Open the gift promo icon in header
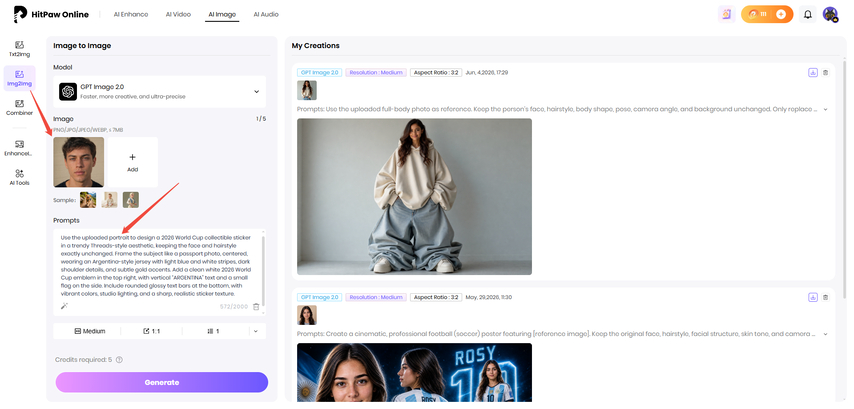This screenshot has height=409, width=854. 727,14
